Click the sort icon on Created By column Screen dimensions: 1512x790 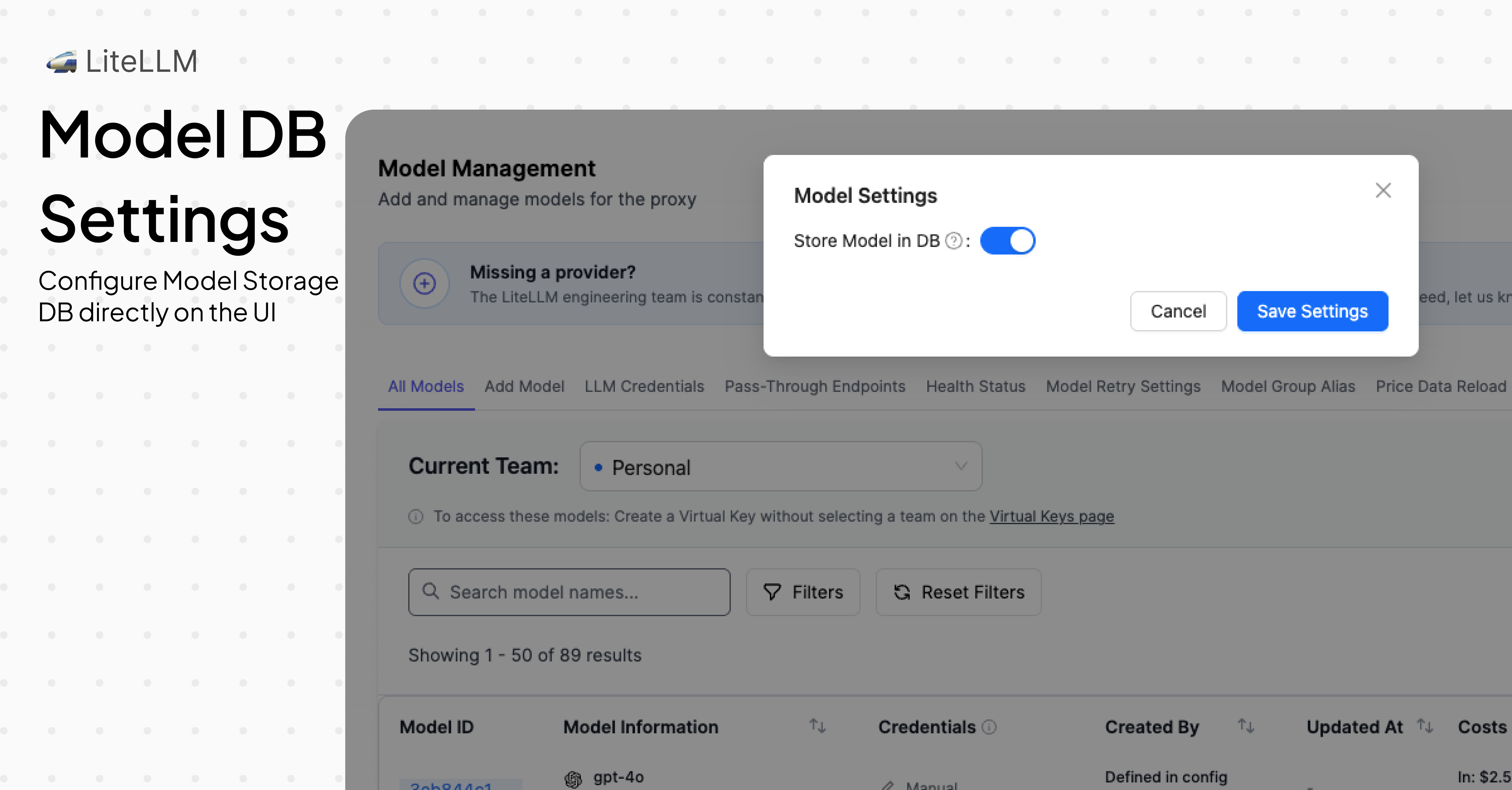tap(1246, 727)
